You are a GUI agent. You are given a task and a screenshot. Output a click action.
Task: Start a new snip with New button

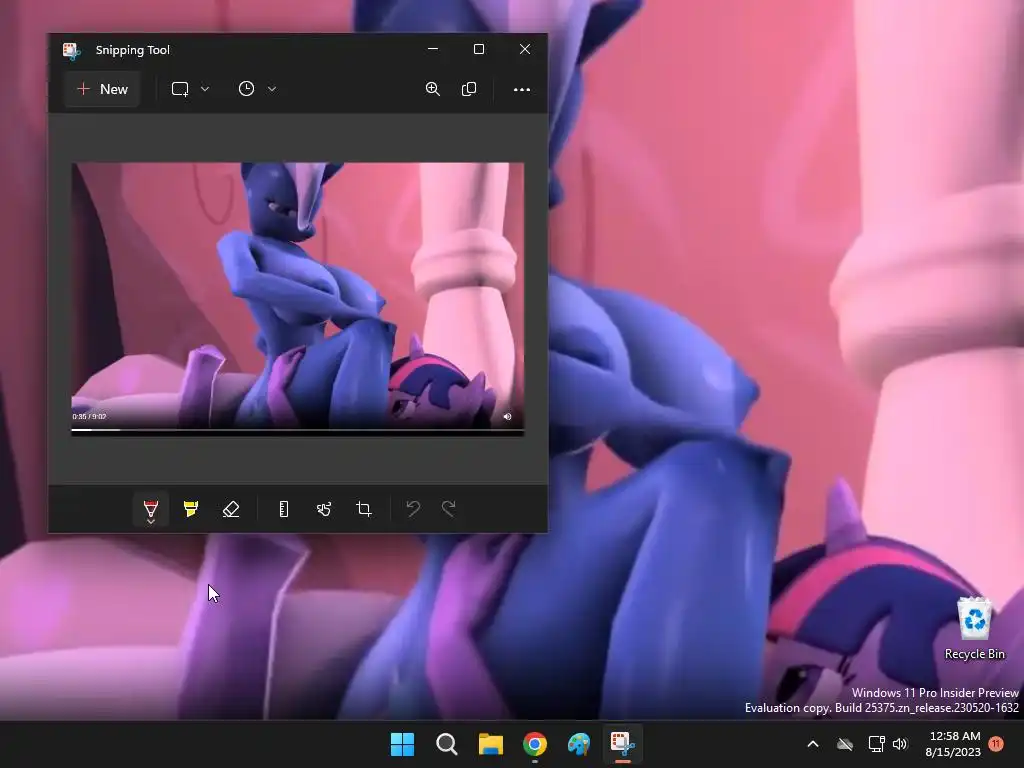(x=103, y=89)
